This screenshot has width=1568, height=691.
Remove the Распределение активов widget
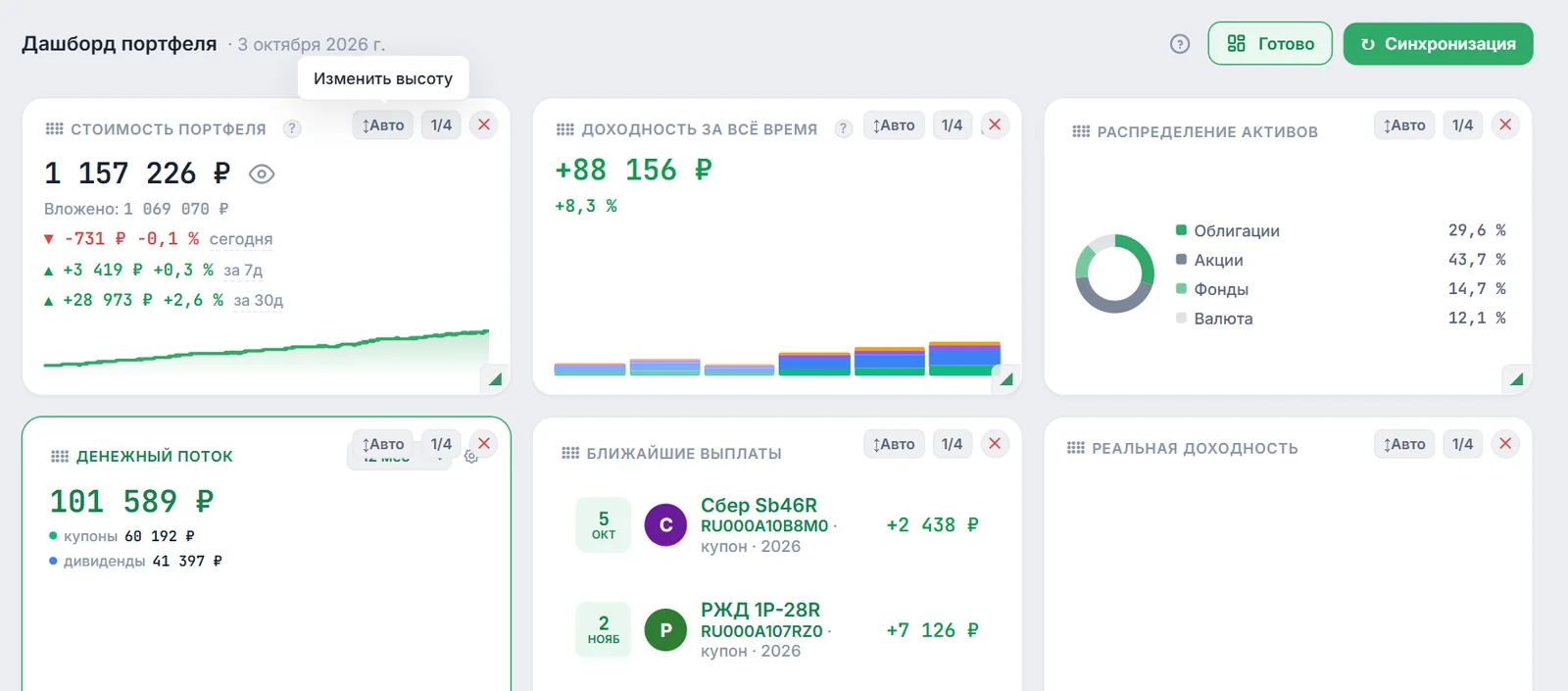tap(1505, 124)
